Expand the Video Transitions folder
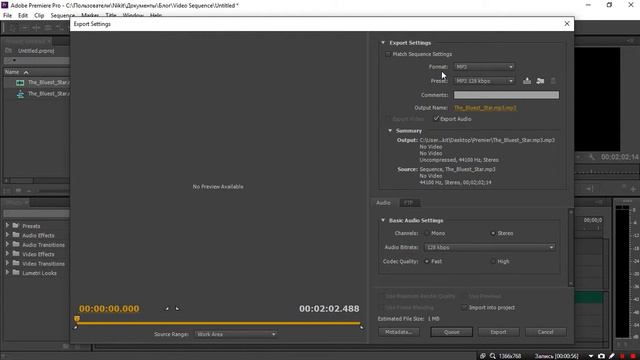Screen dimensions: 640x360 coord(7,263)
